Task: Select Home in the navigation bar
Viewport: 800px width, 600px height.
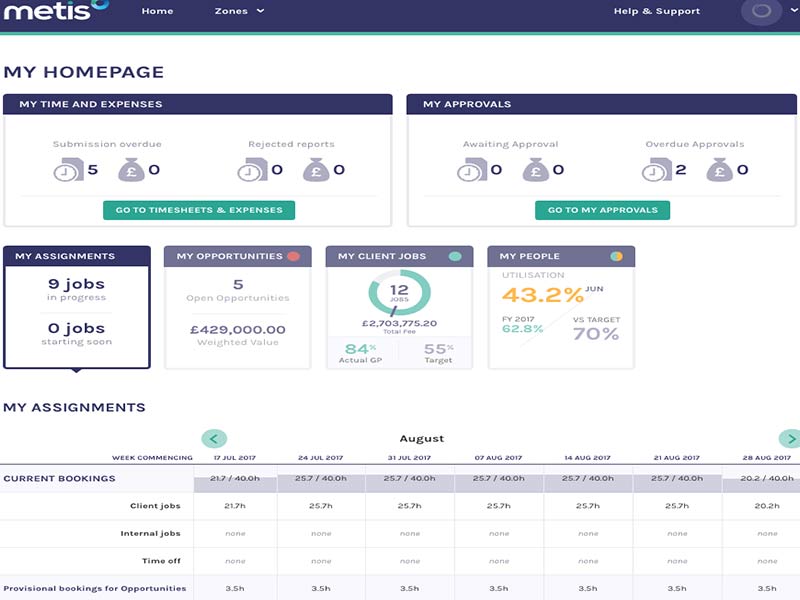Action: click(x=157, y=11)
